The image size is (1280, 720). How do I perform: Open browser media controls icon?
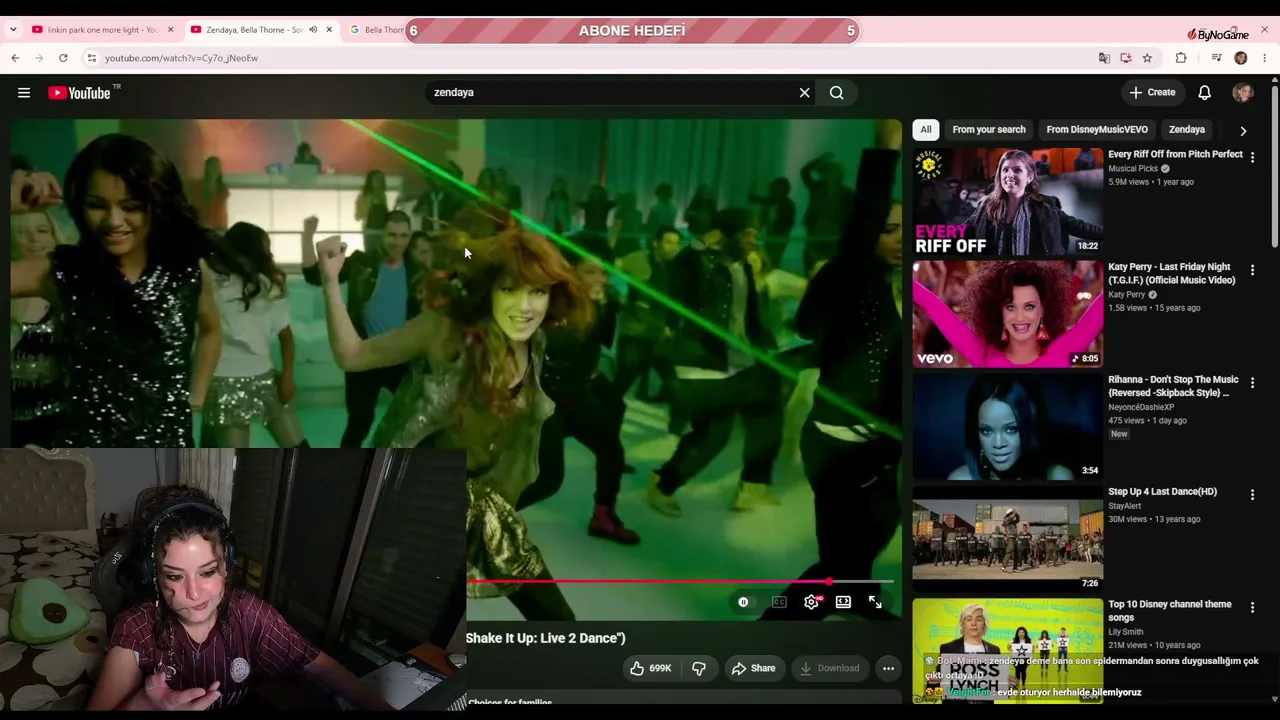tap(1216, 58)
